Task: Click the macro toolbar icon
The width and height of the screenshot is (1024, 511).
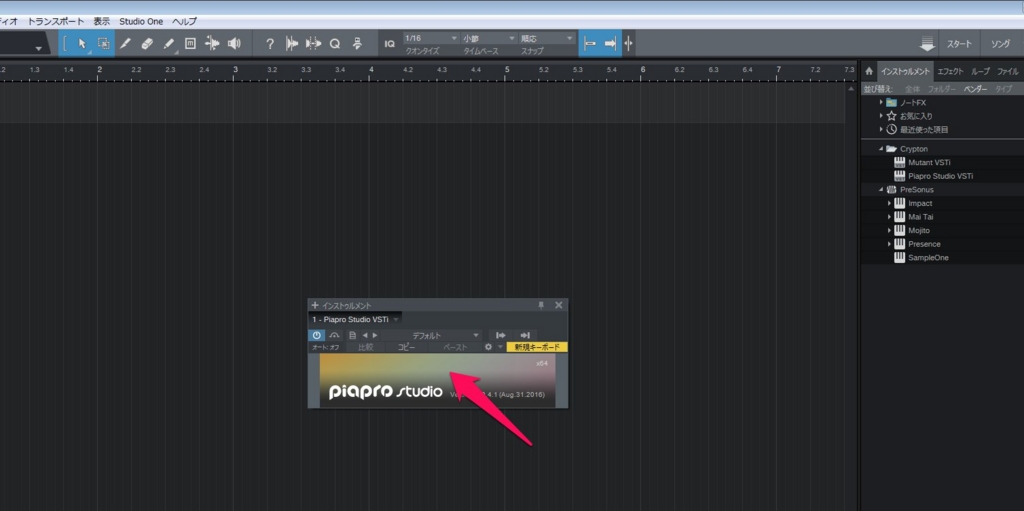Action: coord(357,44)
